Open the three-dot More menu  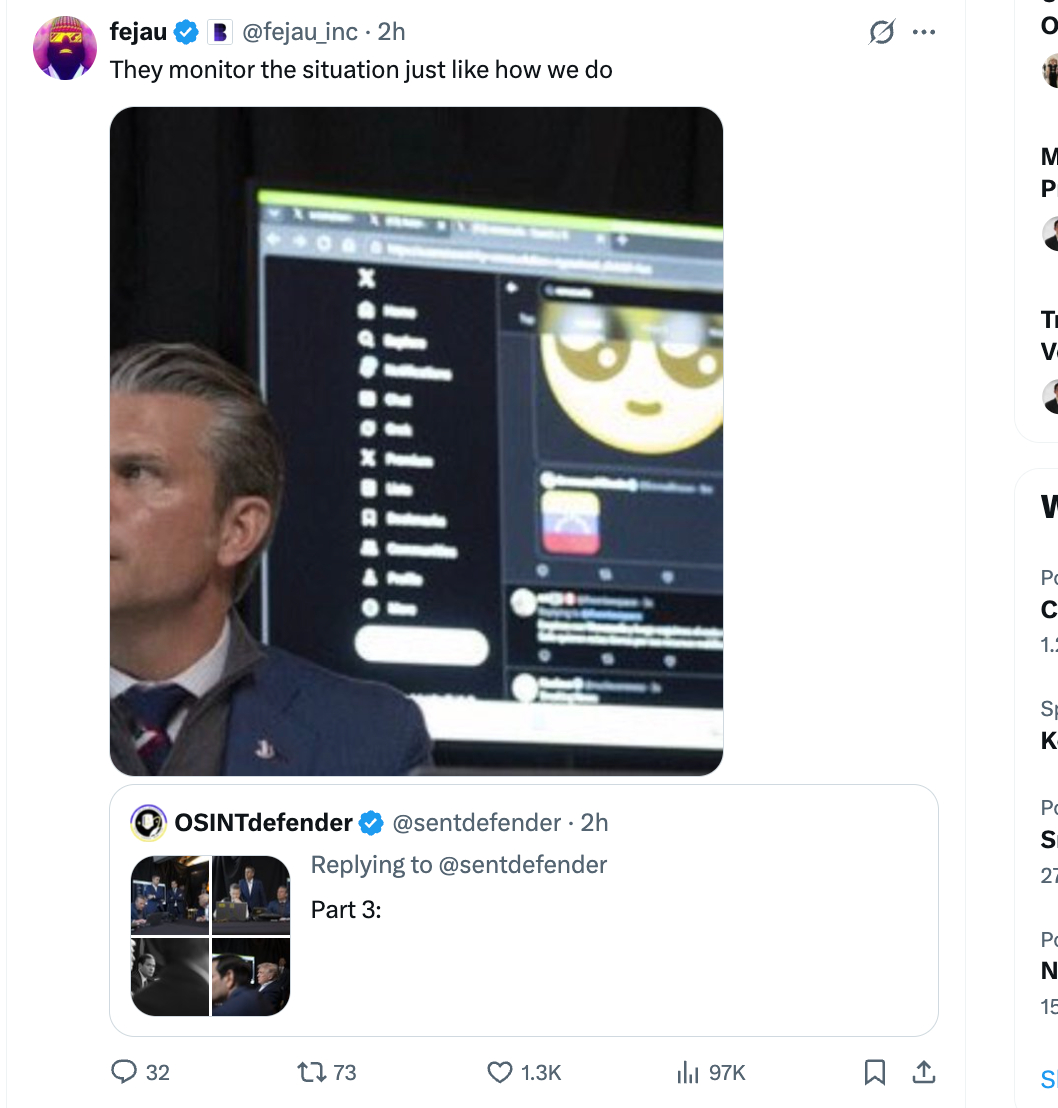(x=924, y=32)
